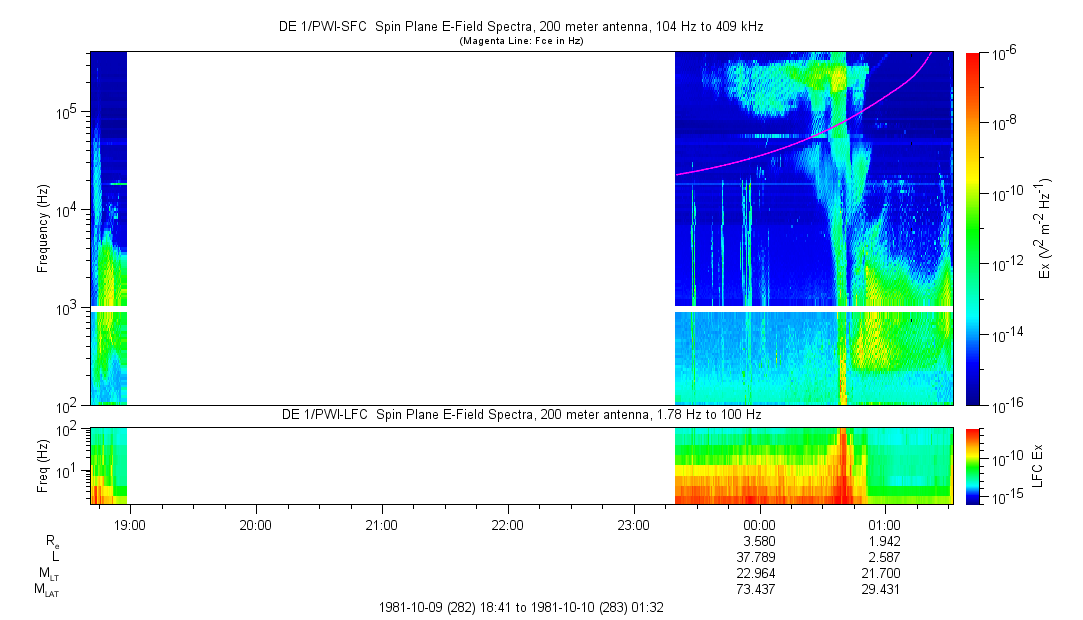Click the Magenta Line Fce subtitle
The height and width of the screenshot is (620, 1083).
(520, 41)
